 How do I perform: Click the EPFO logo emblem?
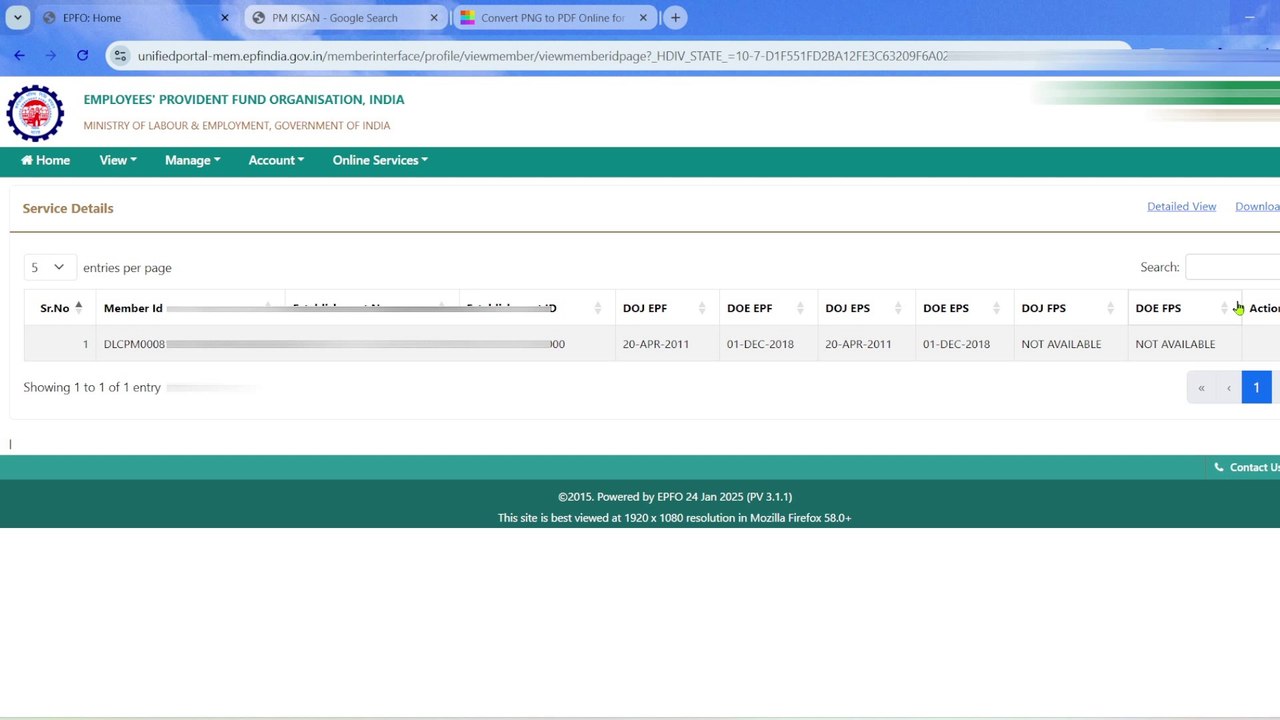pos(35,113)
